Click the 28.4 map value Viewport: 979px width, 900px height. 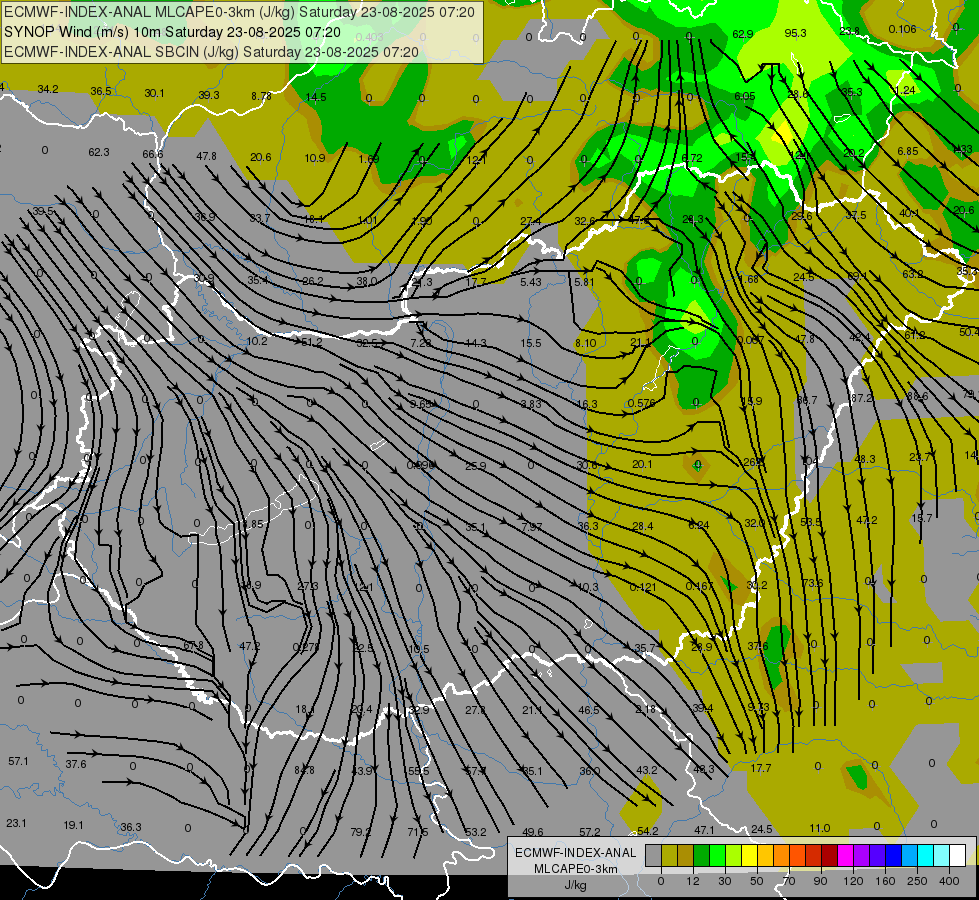pyautogui.click(x=642, y=526)
